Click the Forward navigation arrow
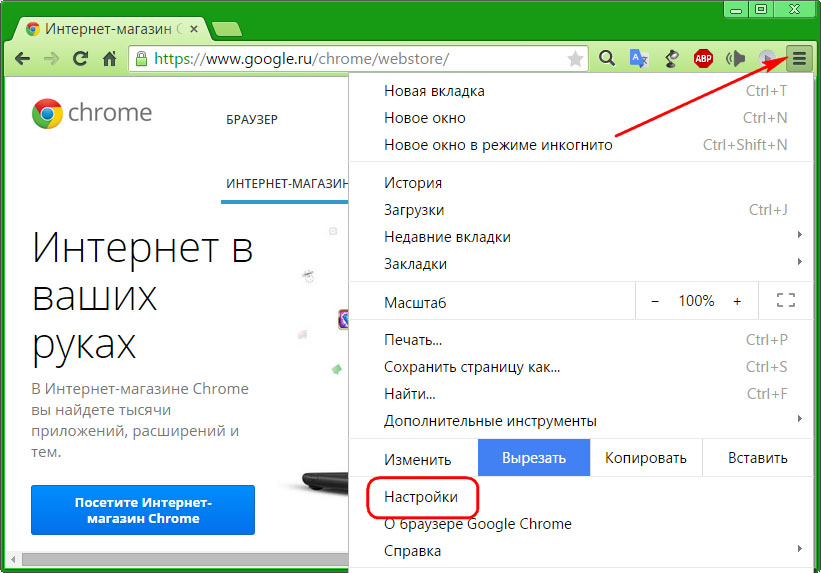The height and width of the screenshot is (573, 821). click(x=51, y=59)
